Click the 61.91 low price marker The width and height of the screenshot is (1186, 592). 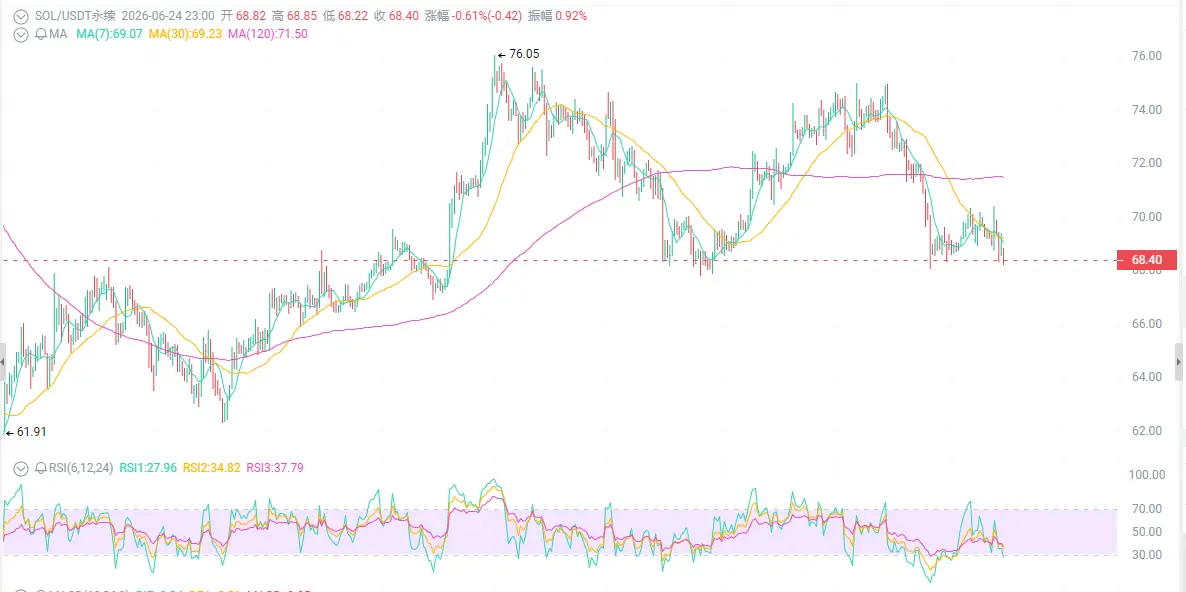click(x=26, y=433)
